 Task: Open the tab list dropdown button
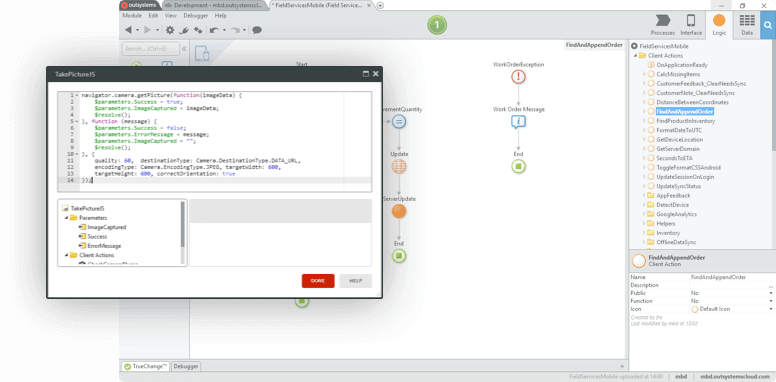380,5
